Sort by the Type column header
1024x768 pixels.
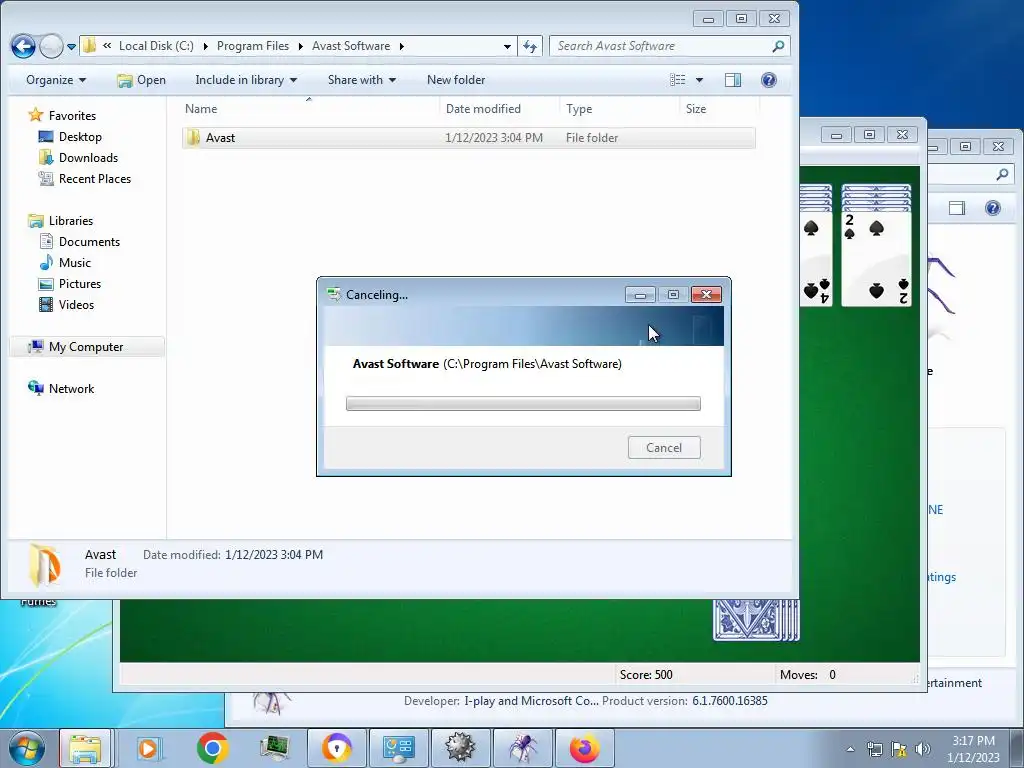[x=618, y=108]
